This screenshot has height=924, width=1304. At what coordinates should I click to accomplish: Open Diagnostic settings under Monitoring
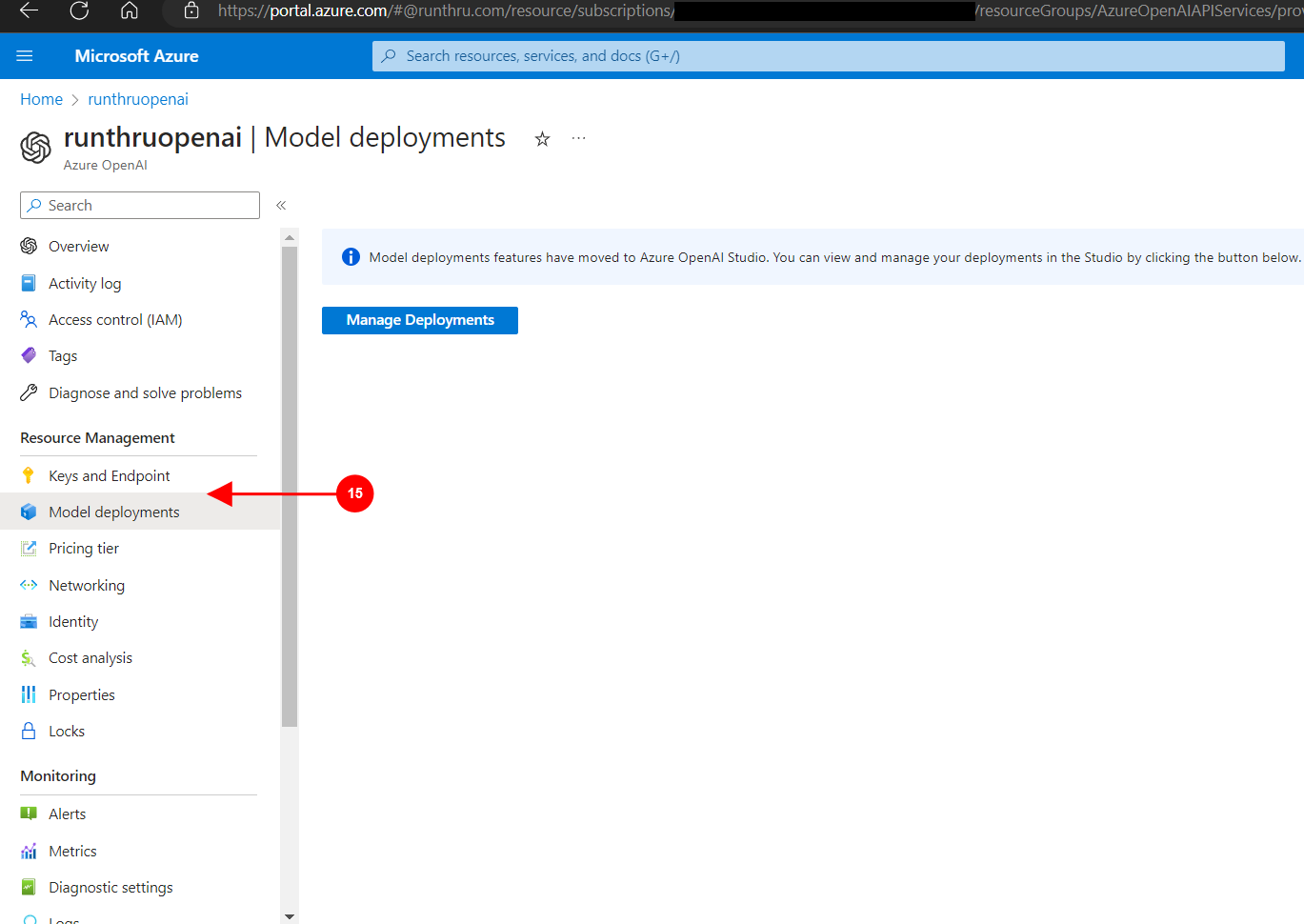110,888
